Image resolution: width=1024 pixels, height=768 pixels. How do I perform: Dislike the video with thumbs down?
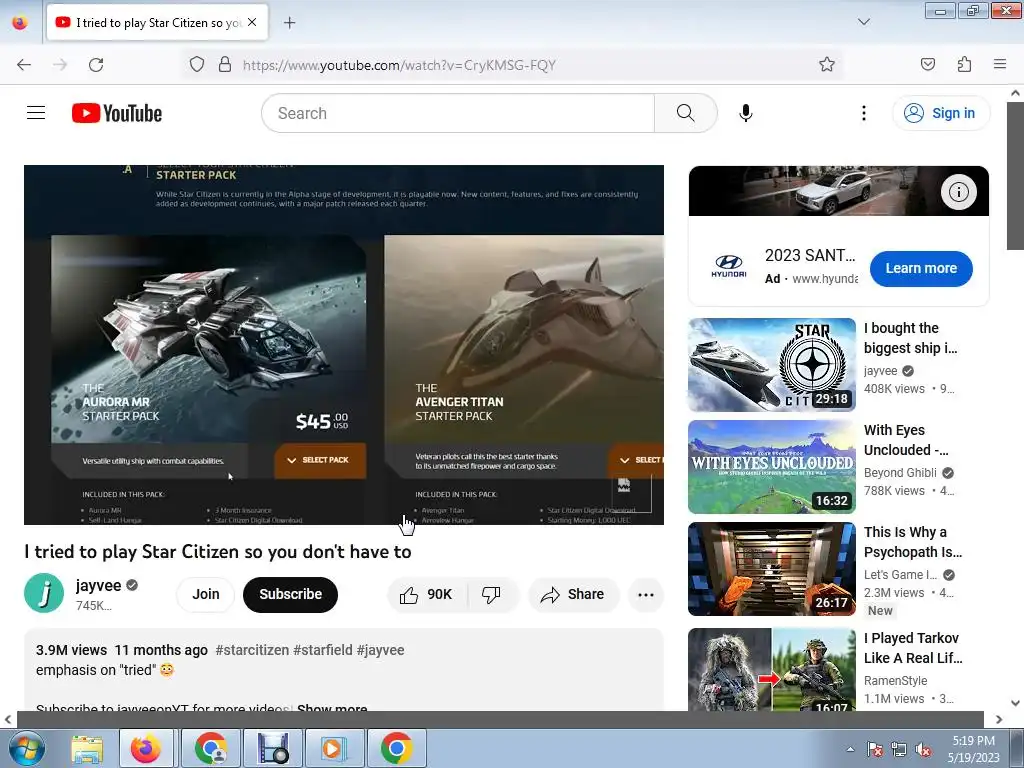[491, 594]
